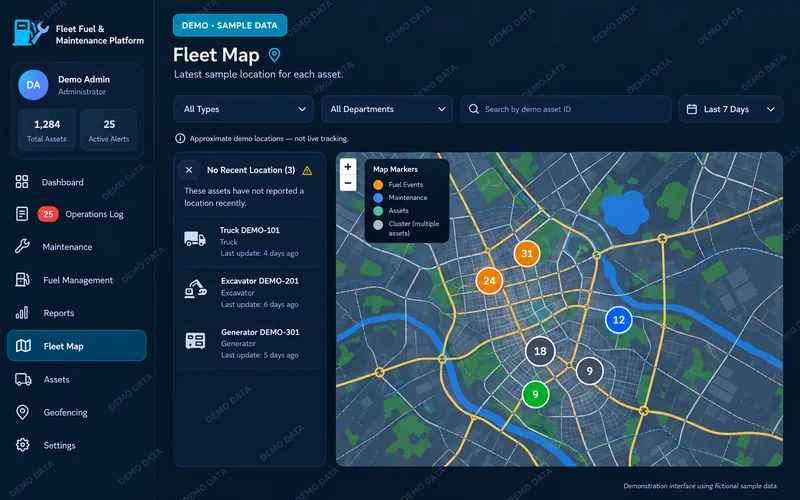Image resolution: width=800 pixels, height=500 pixels.
Task: Open Operations Log from the sidebar
Action: [x=77, y=214]
